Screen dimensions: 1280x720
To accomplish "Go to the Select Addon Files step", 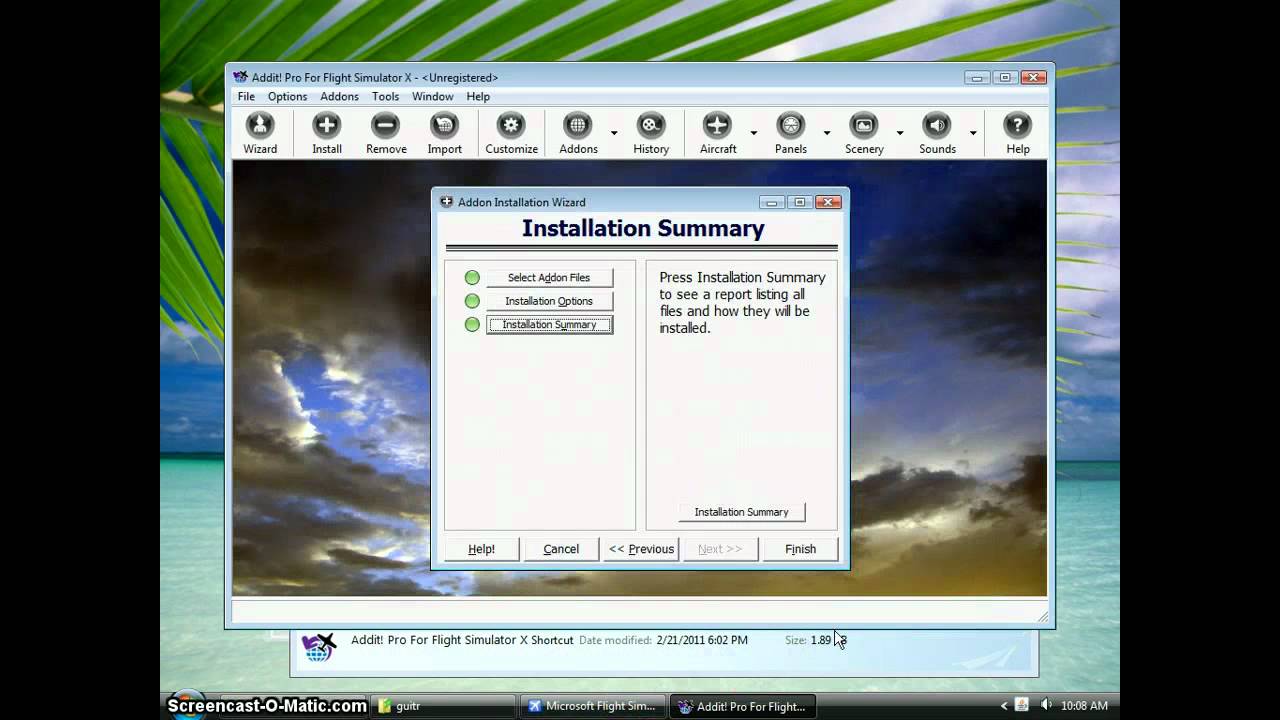I will click(x=549, y=278).
